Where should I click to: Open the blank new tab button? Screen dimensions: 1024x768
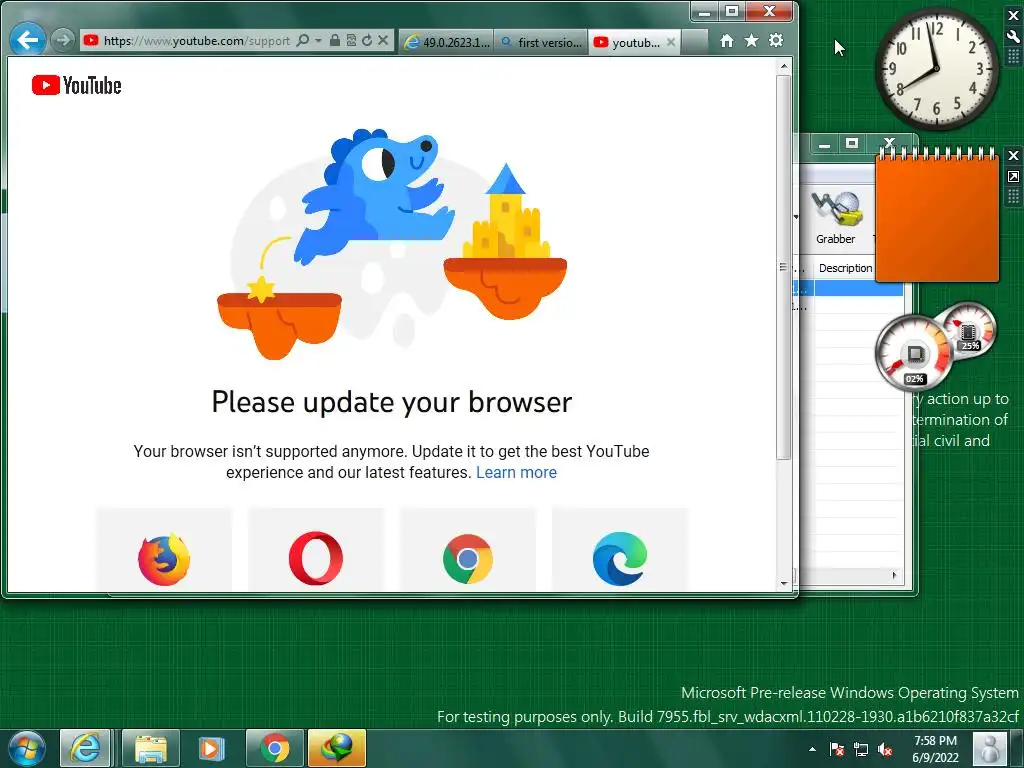click(x=694, y=42)
